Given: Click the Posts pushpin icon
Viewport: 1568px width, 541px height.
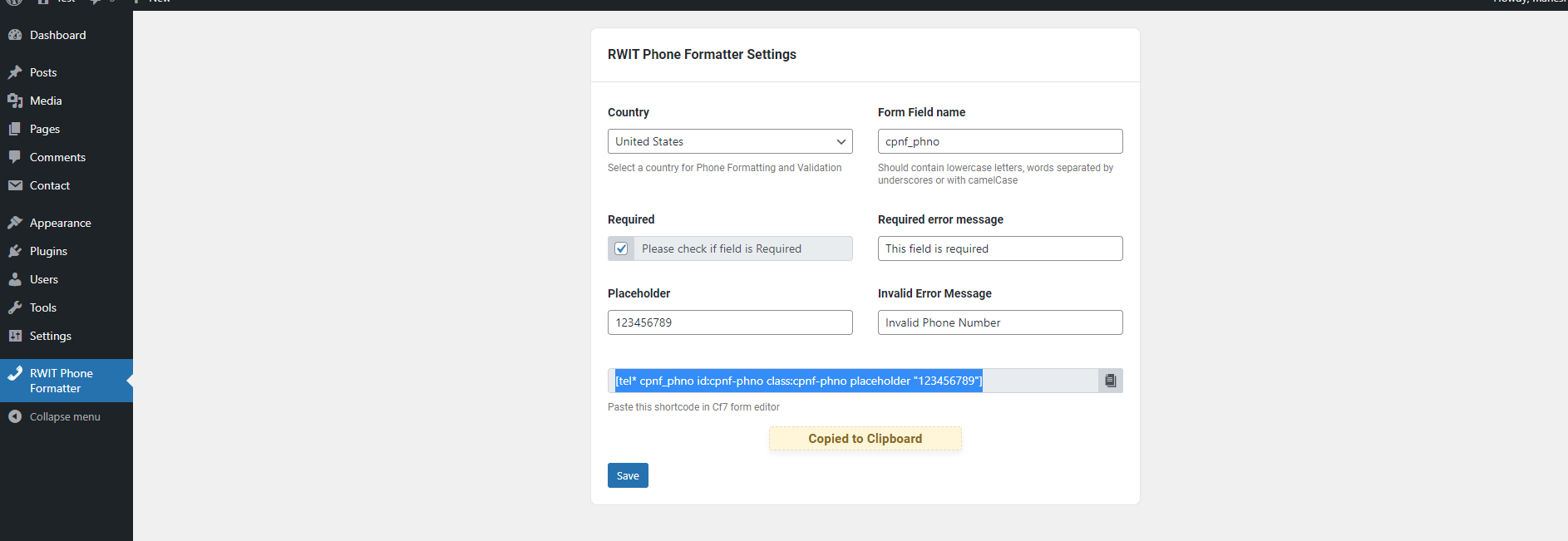Looking at the screenshot, I should 15,72.
